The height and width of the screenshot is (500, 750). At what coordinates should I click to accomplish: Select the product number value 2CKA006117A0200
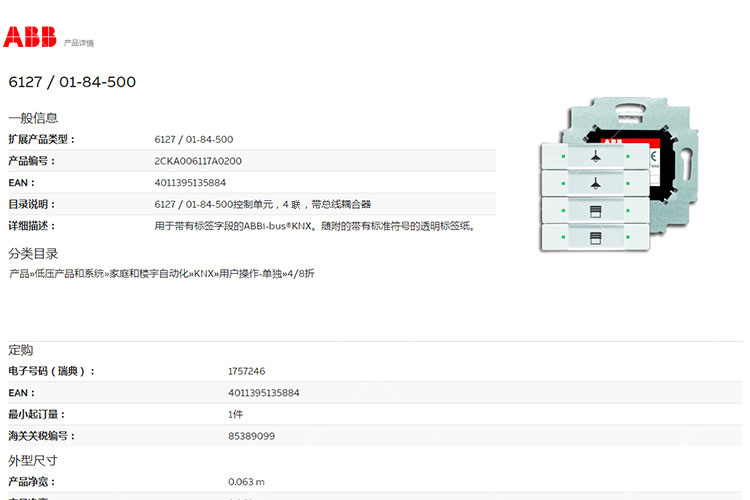(198, 161)
